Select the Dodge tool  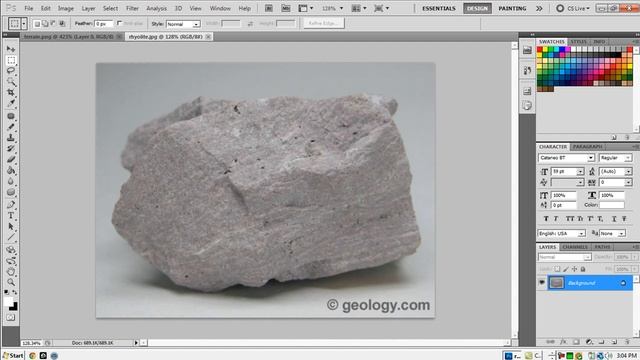[11, 191]
